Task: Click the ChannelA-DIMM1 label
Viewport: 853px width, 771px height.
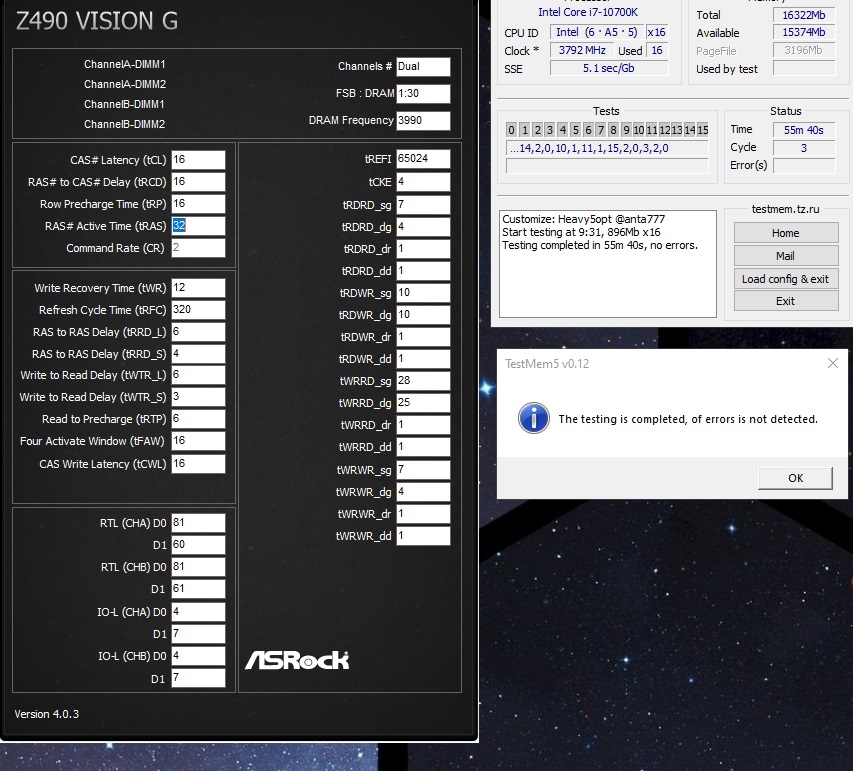Action: tap(125, 64)
